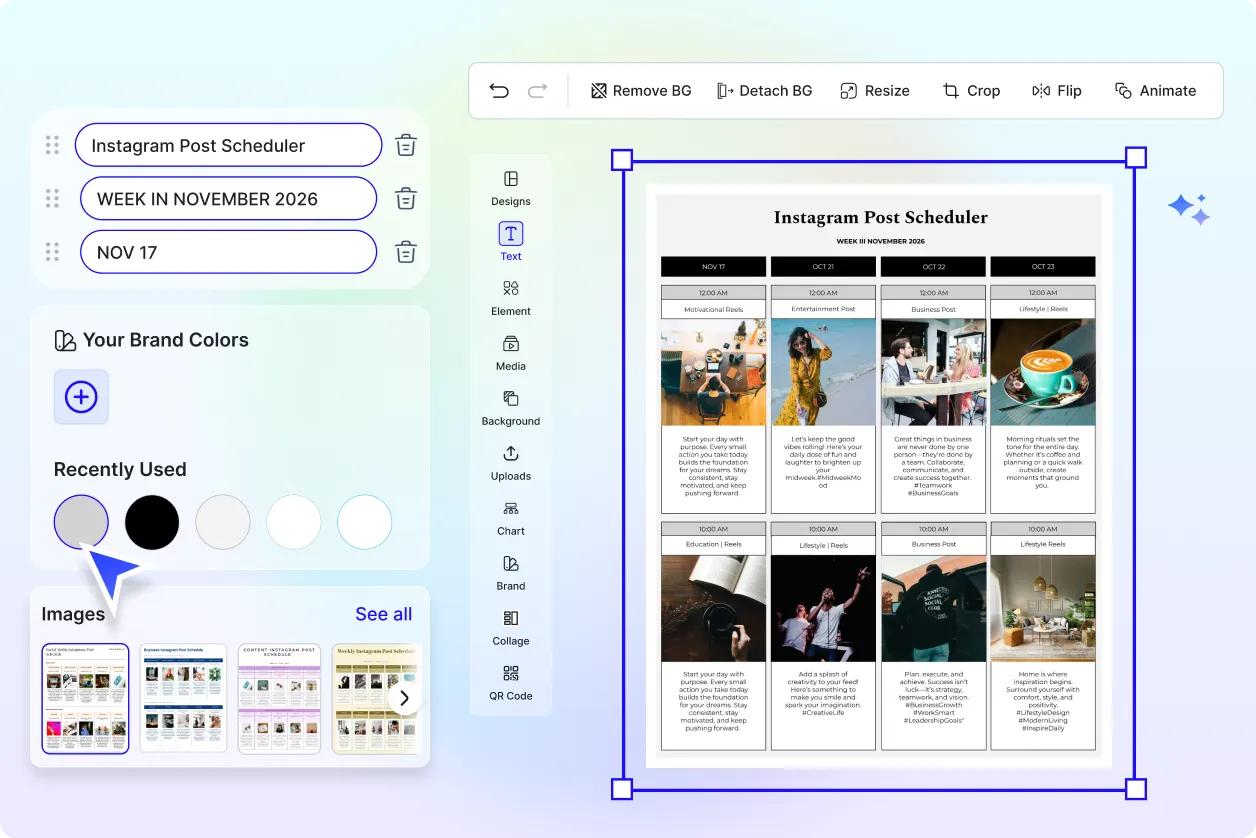Image resolution: width=1256 pixels, height=838 pixels.
Task: Select the Crop tool
Action: point(971,90)
